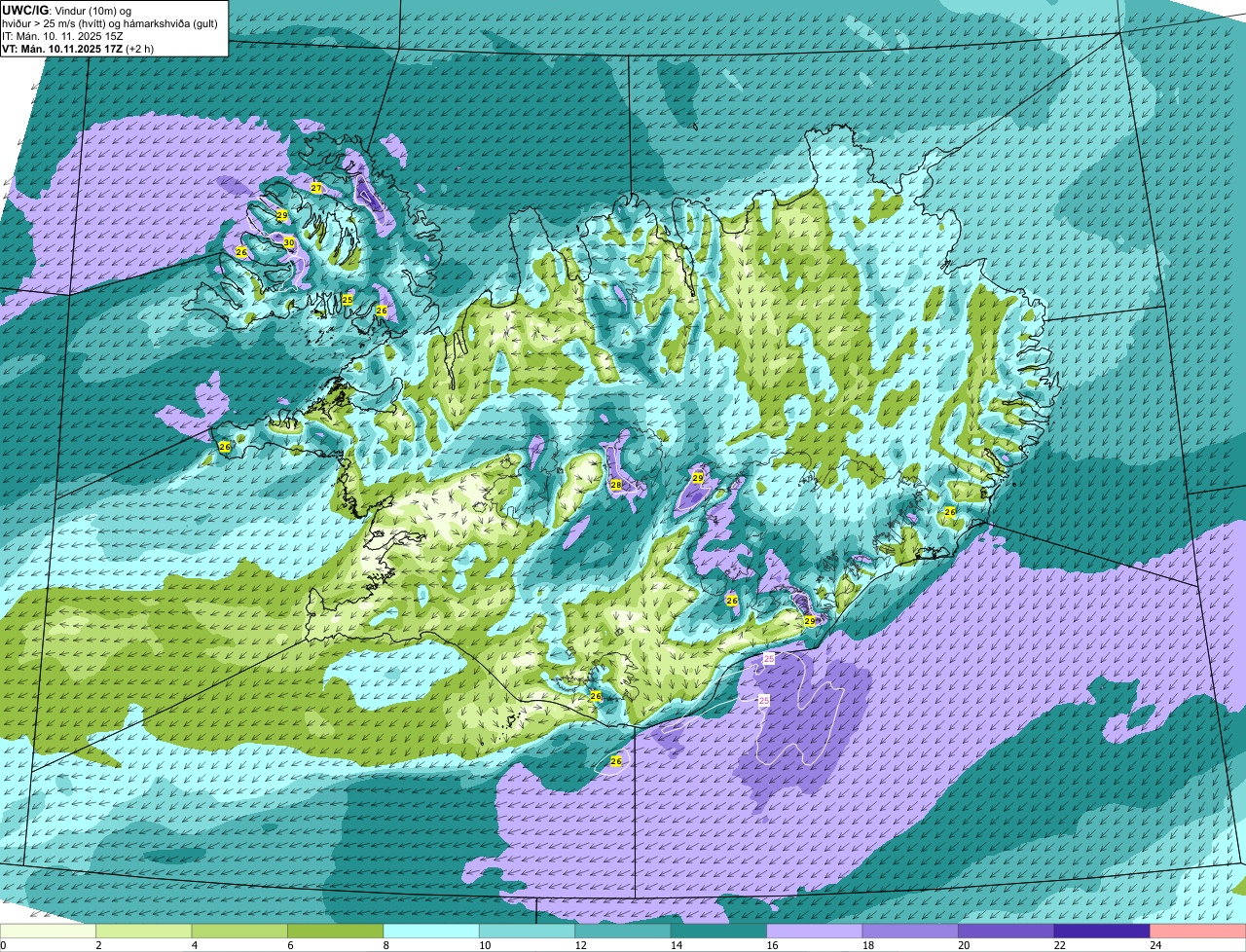This screenshot has height=952, width=1246.
Task: Click the 2–4 m/s legend color swatch
Action: point(144,931)
